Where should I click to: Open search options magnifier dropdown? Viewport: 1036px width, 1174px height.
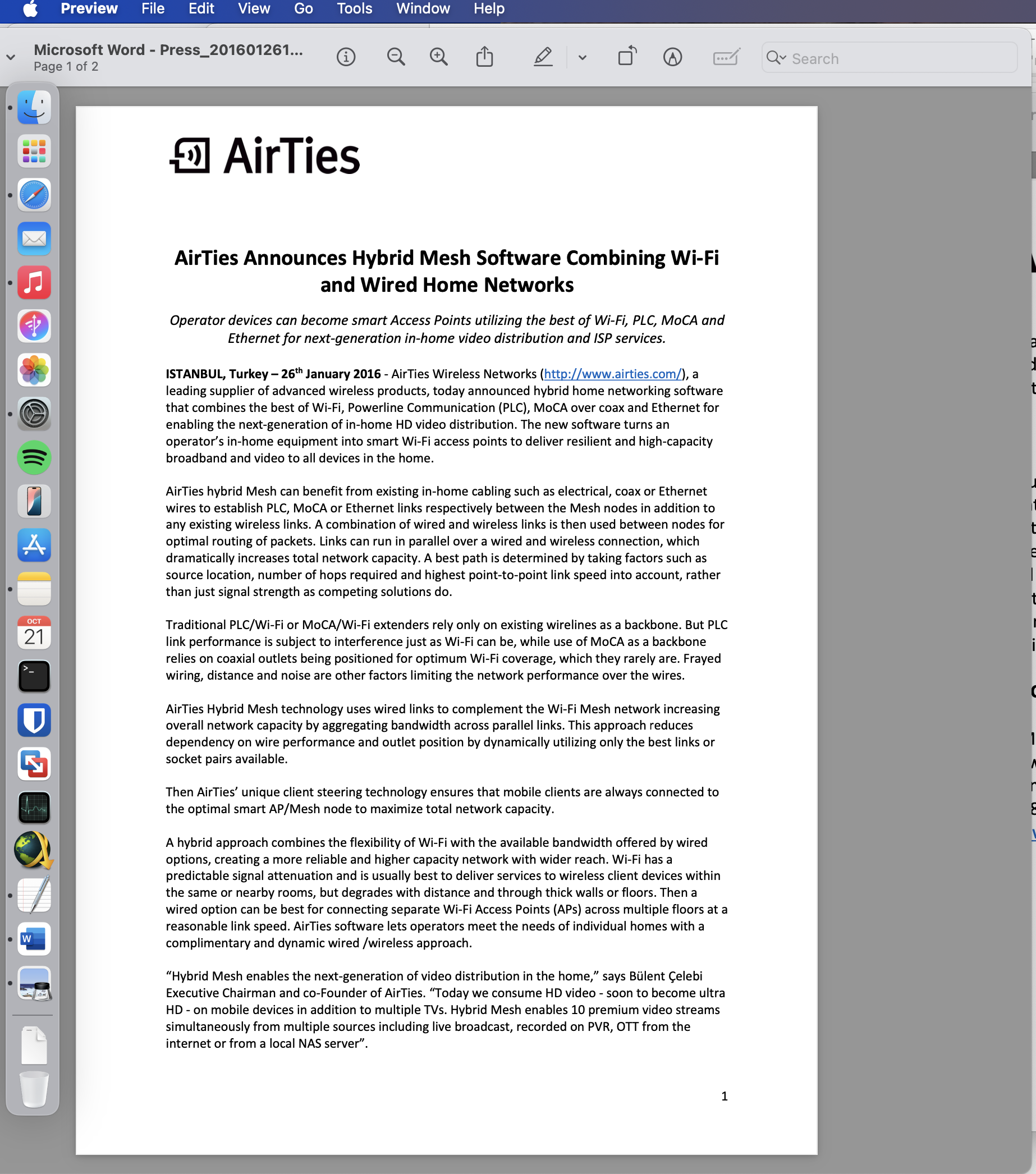click(x=776, y=58)
